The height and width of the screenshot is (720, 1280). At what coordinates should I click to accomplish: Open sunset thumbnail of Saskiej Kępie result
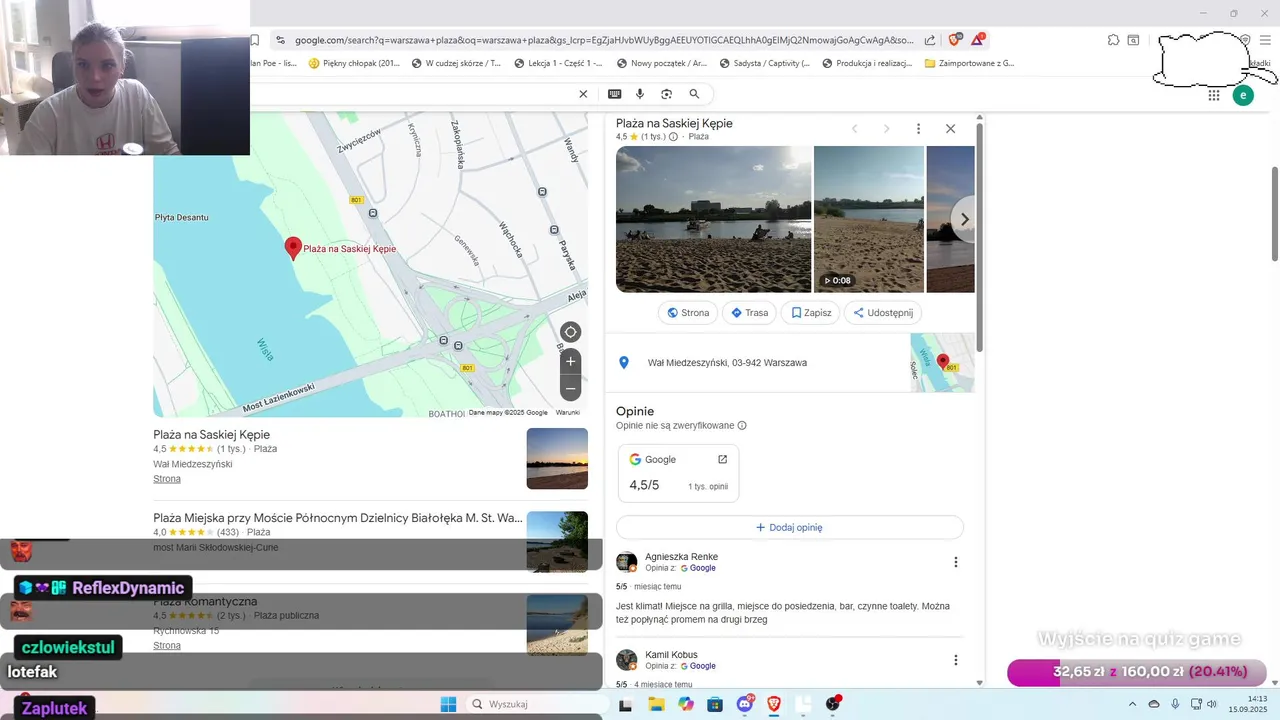click(x=557, y=459)
